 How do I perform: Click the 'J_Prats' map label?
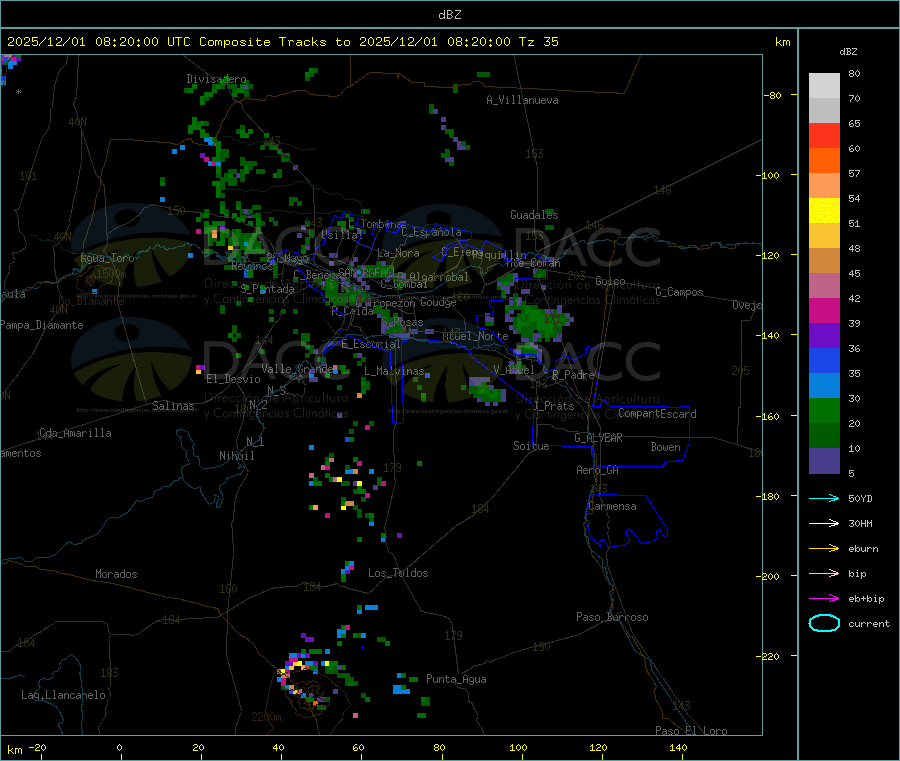coord(553,406)
